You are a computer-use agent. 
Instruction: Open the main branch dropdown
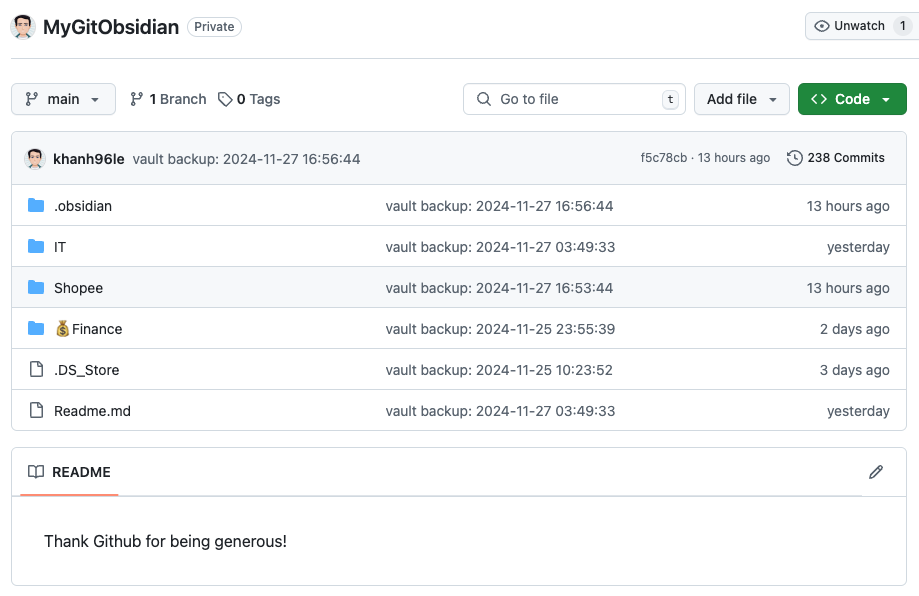coord(63,99)
